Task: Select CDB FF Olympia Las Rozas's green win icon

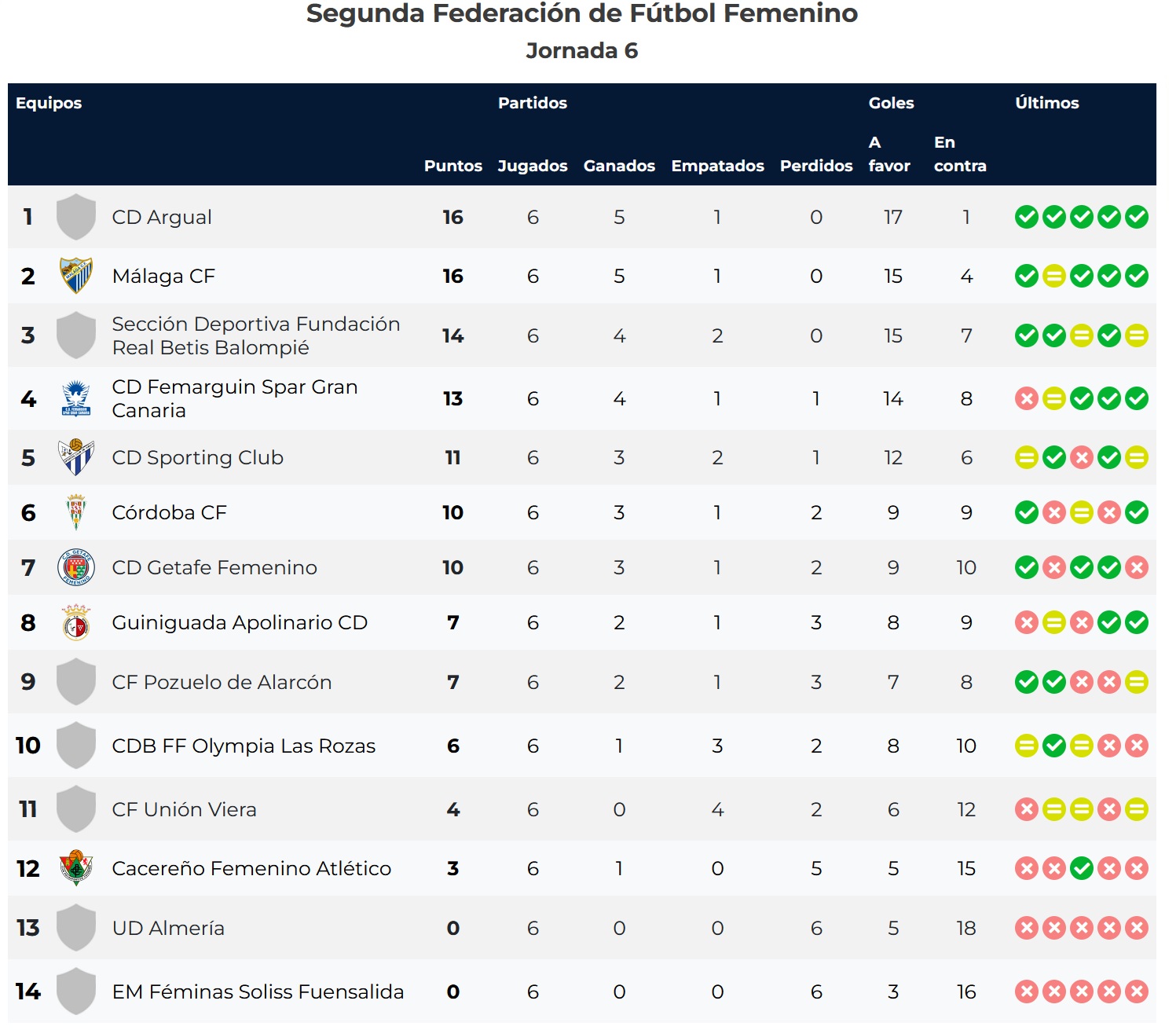Action: click(x=1054, y=746)
